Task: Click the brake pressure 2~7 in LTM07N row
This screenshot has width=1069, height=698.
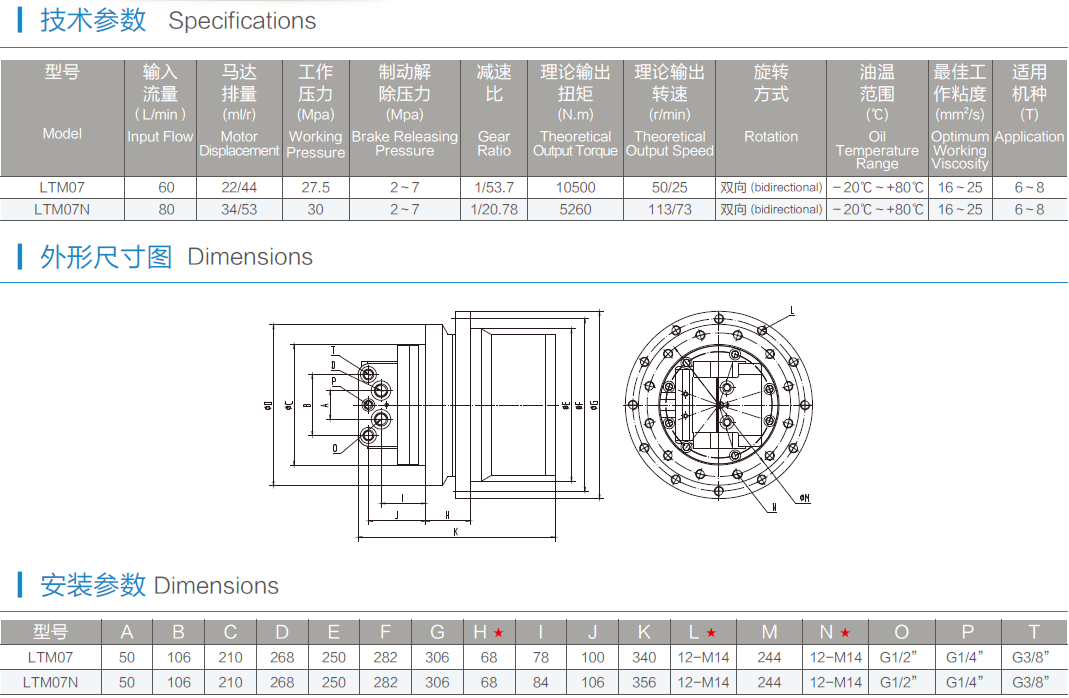Action: pyautogui.click(x=404, y=210)
